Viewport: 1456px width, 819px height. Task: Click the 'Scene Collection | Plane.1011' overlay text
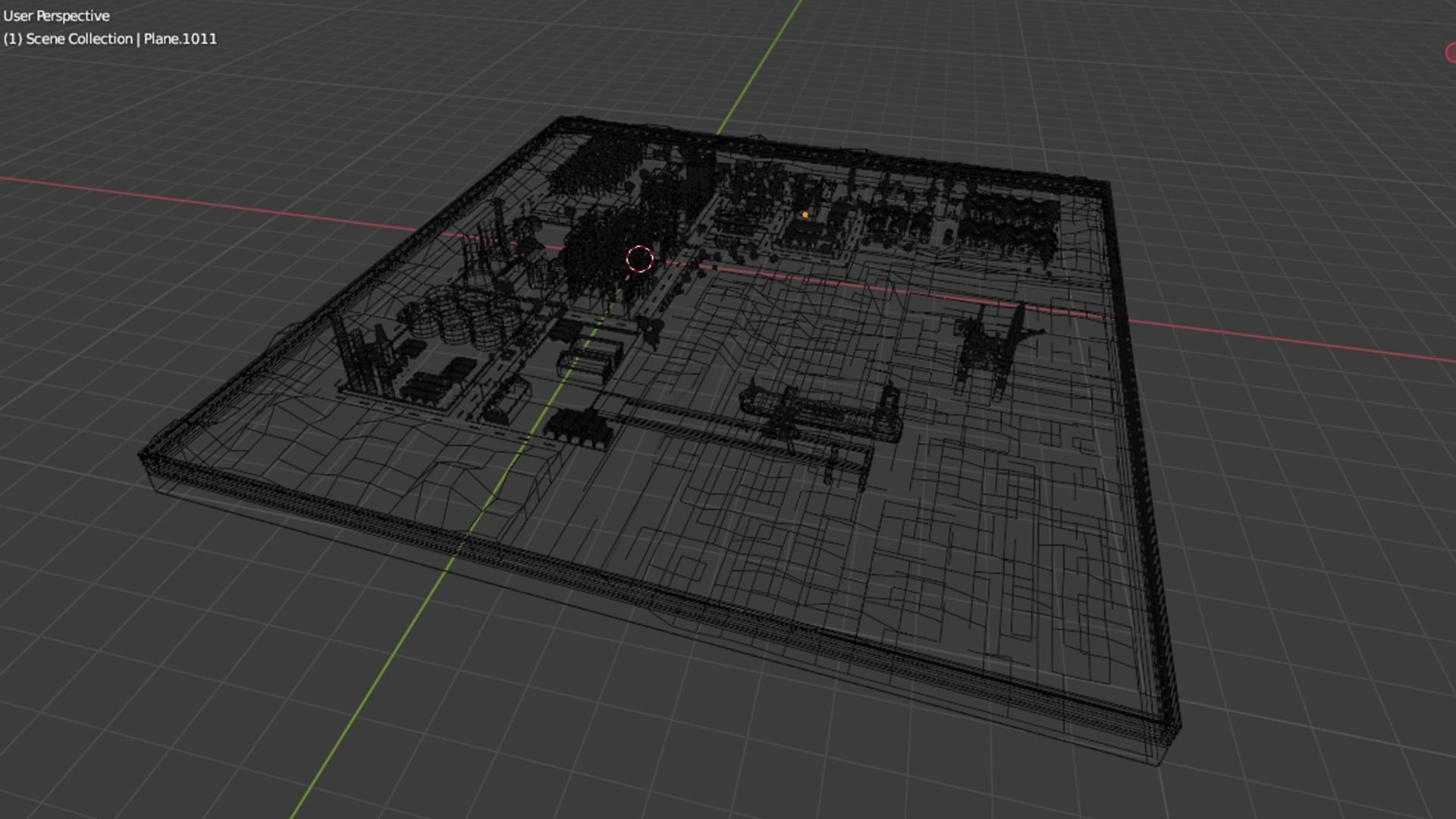pyautogui.click(x=121, y=39)
